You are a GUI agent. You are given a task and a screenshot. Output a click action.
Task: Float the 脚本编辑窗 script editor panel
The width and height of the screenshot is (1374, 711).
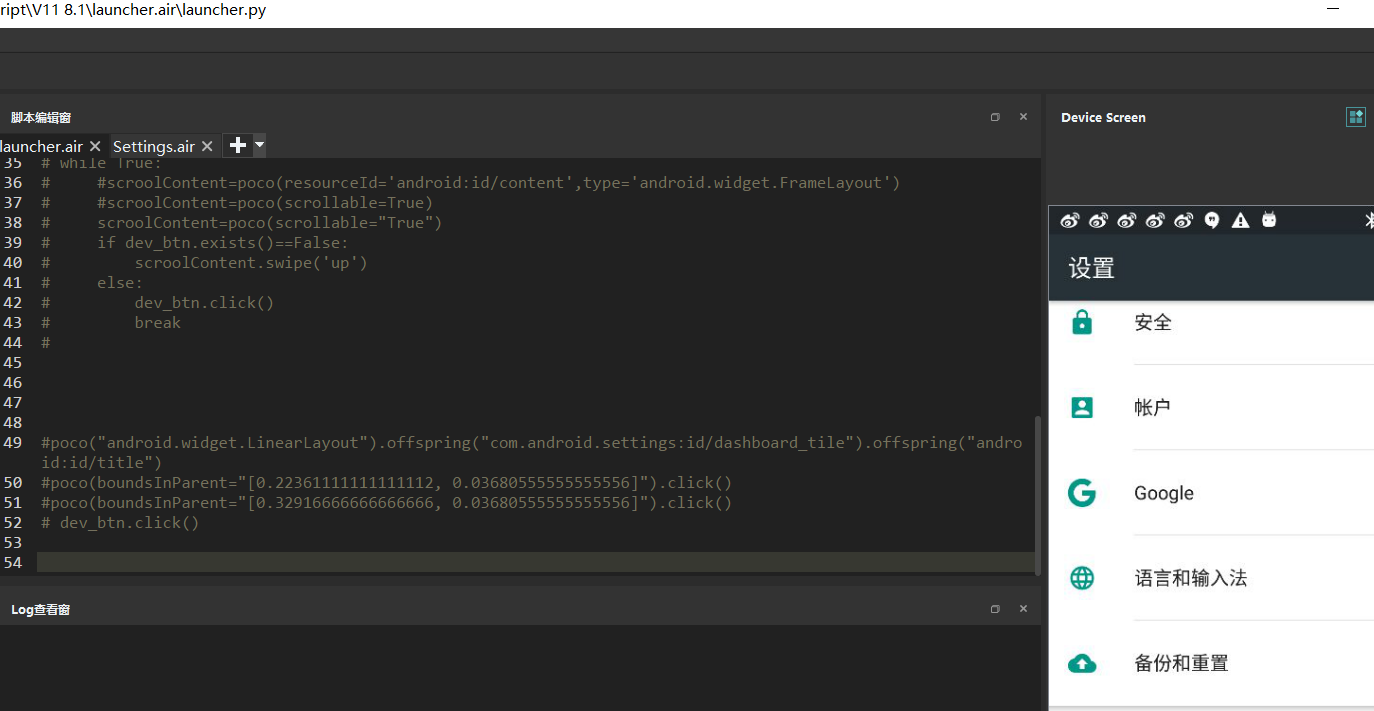(x=995, y=117)
